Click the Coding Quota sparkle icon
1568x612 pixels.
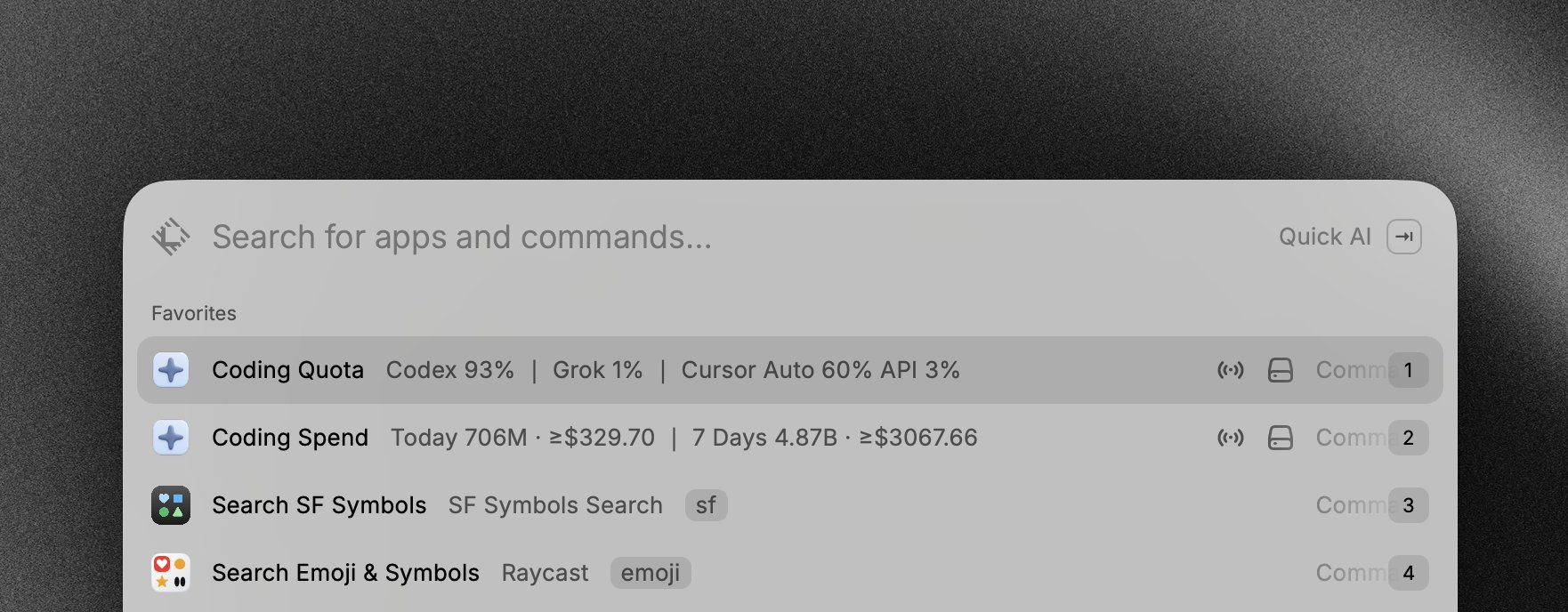tap(171, 370)
